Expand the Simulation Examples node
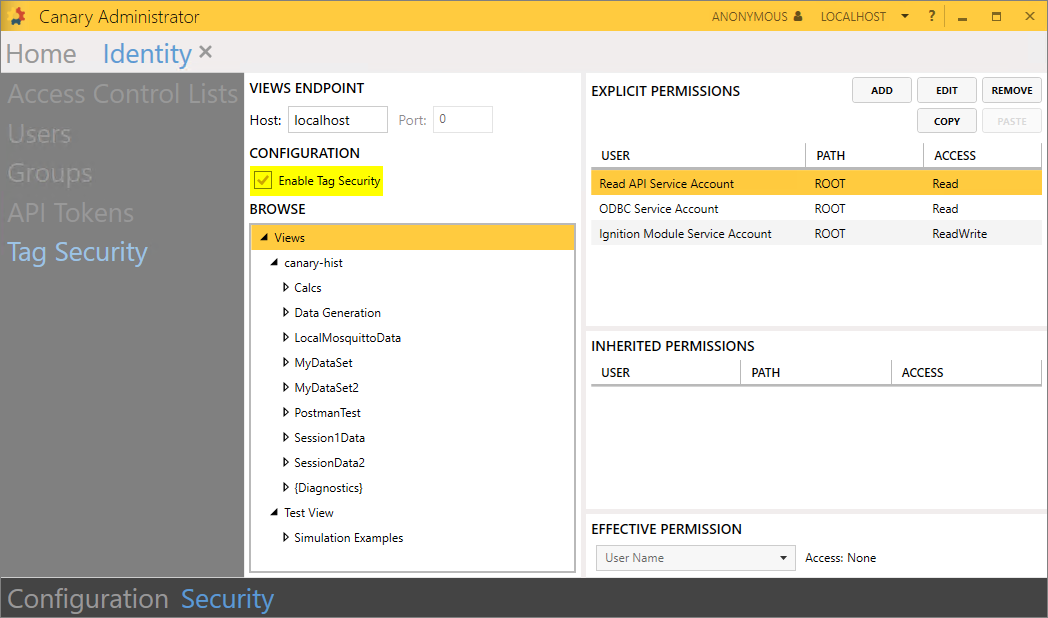1048x618 pixels. [x=286, y=538]
